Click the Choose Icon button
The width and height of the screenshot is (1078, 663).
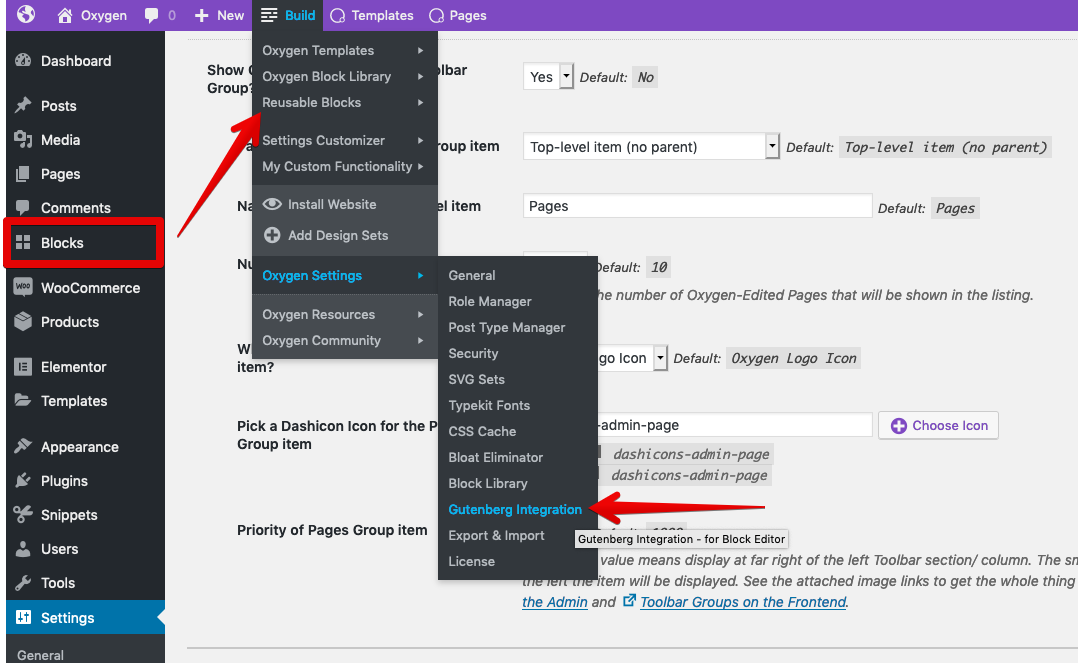938,425
